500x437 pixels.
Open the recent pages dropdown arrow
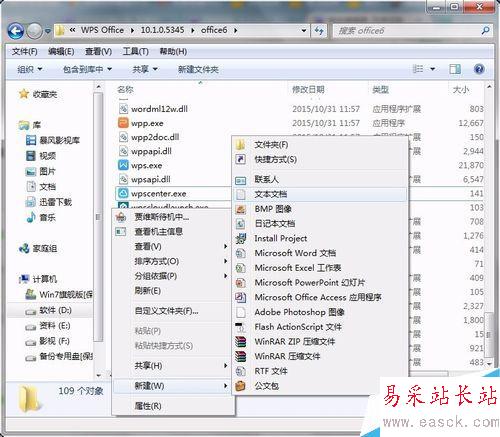point(48,31)
